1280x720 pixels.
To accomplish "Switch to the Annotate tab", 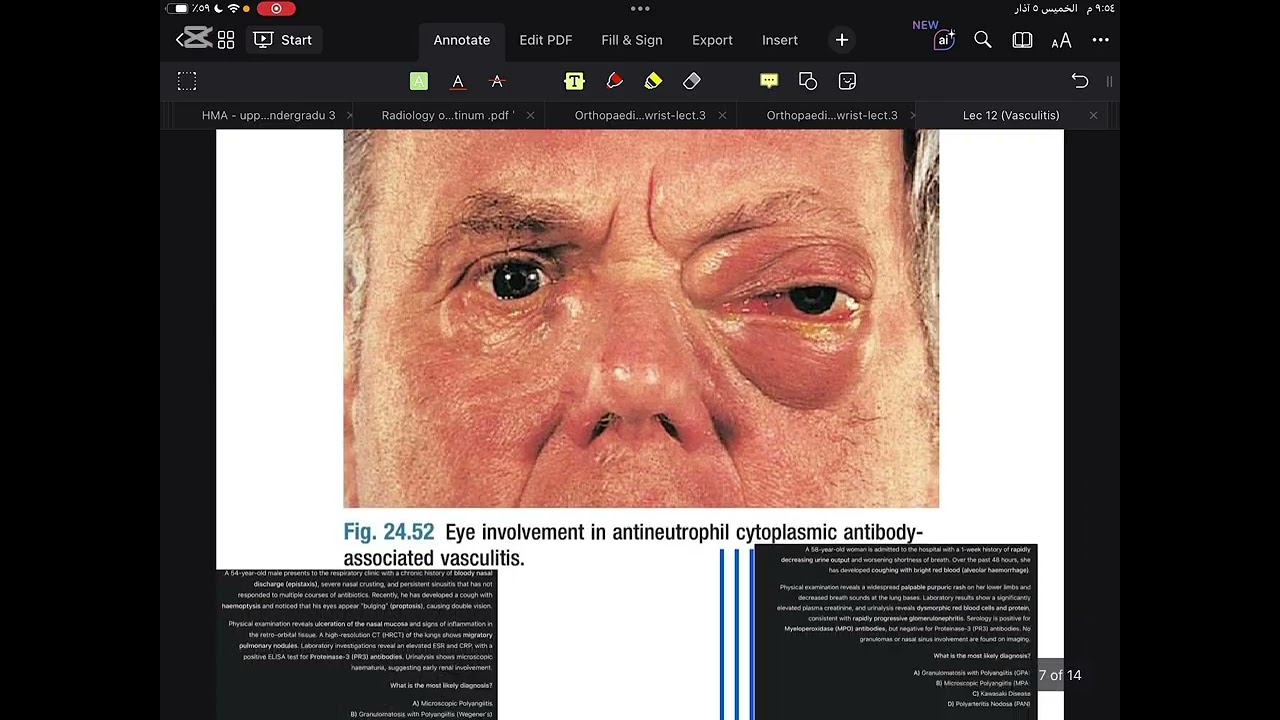I will pos(462,40).
